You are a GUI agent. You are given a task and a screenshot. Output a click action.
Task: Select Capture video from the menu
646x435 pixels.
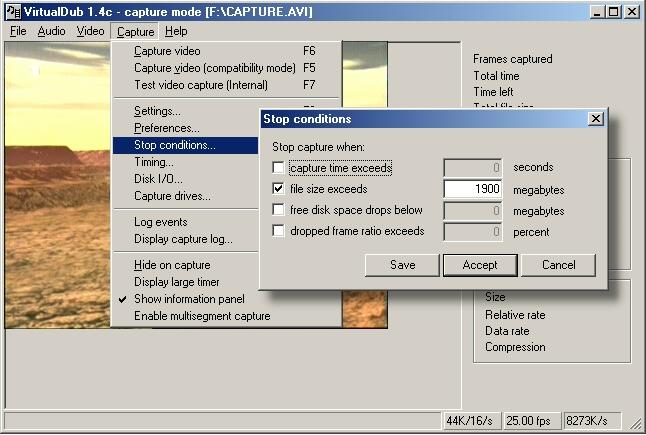click(167, 51)
